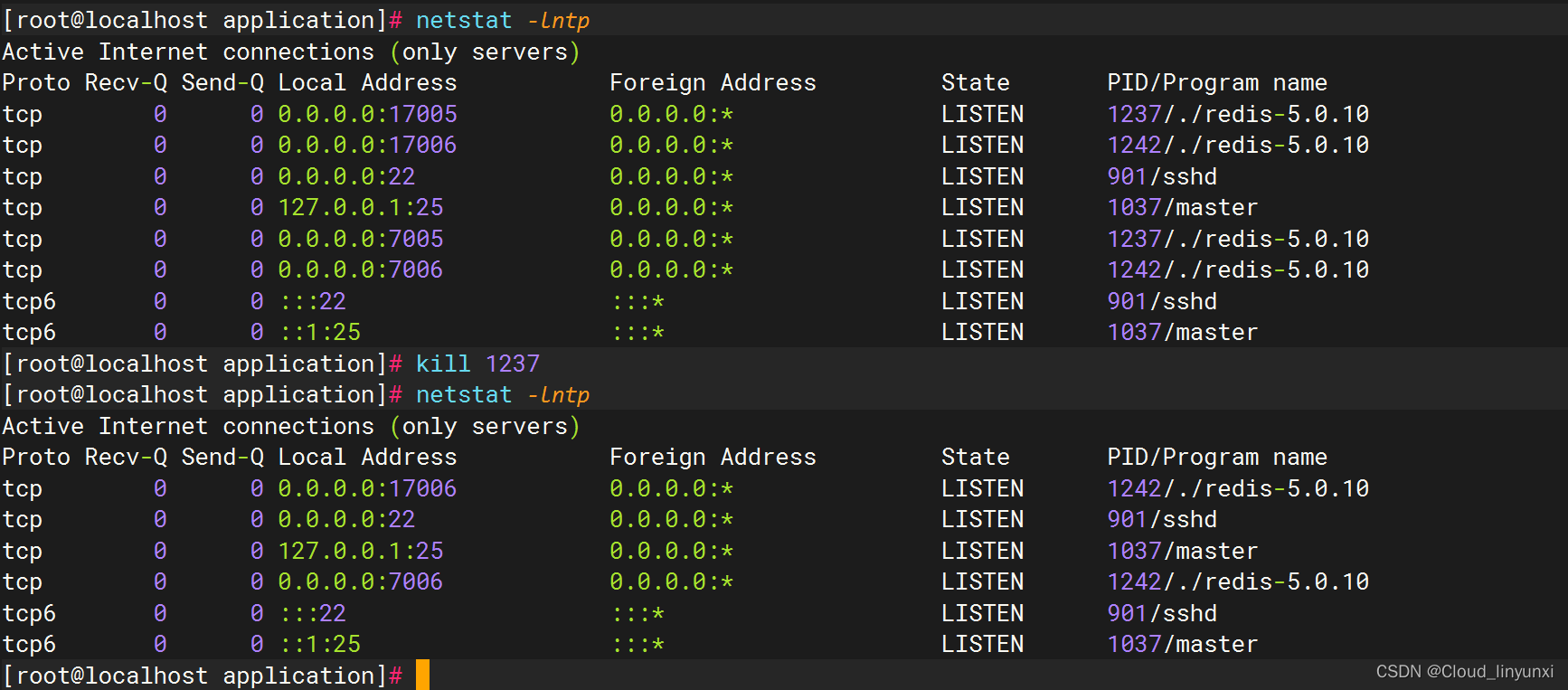
Task: Click 1242/./redis-5.0.10 in 17006 row after kill
Action: [1238, 488]
